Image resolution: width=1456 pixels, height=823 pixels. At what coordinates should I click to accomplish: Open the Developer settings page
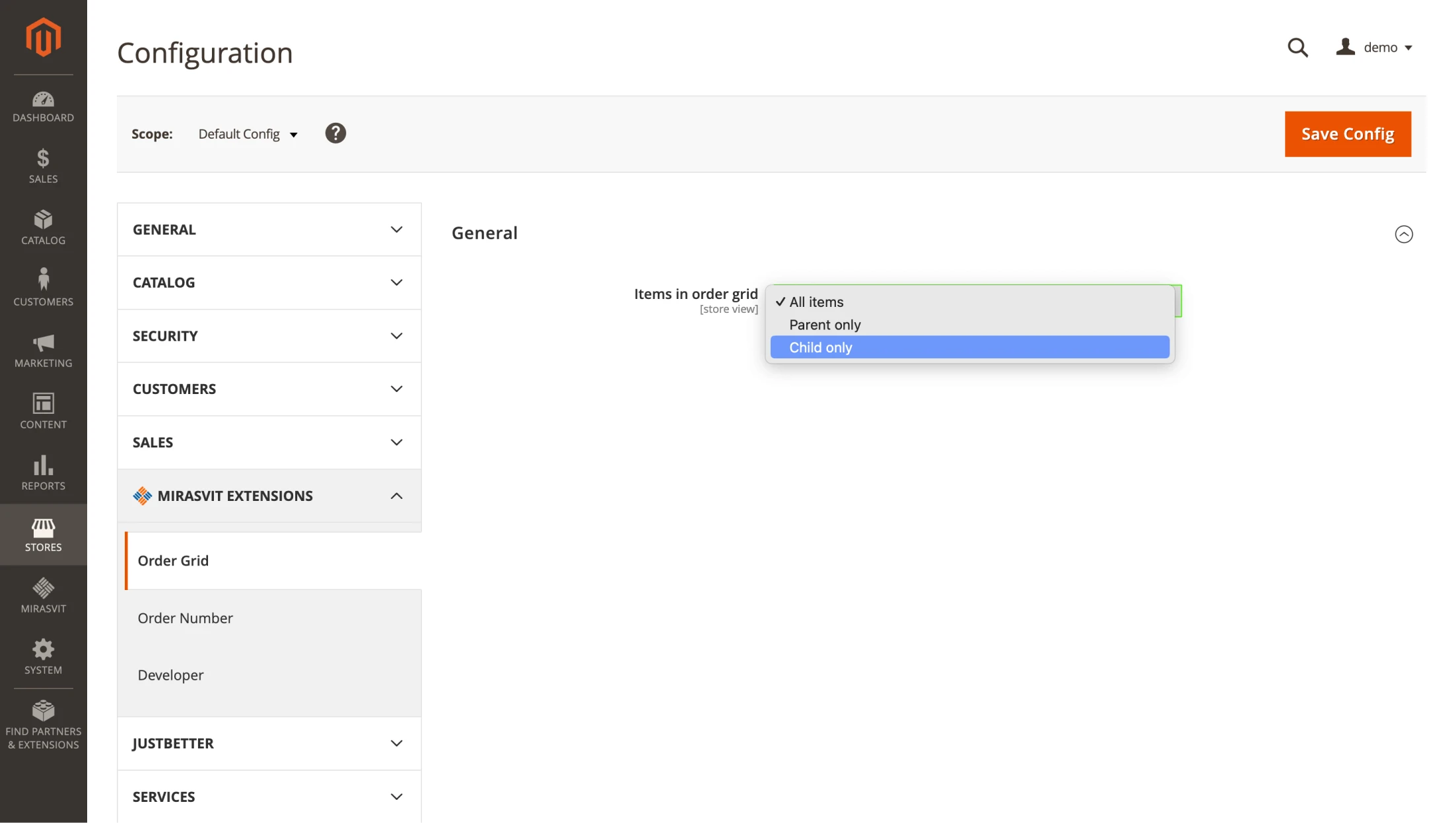pyautogui.click(x=170, y=675)
